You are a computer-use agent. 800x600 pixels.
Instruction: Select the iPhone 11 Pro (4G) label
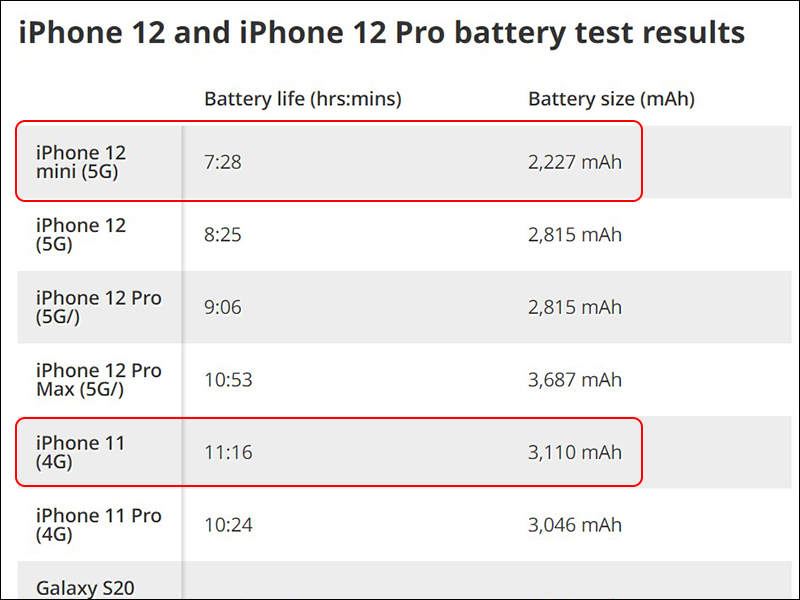point(98,525)
